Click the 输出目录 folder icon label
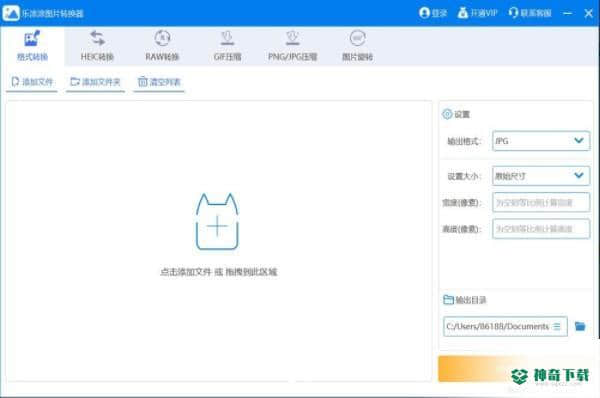600x398 pixels. pos(464,300)
